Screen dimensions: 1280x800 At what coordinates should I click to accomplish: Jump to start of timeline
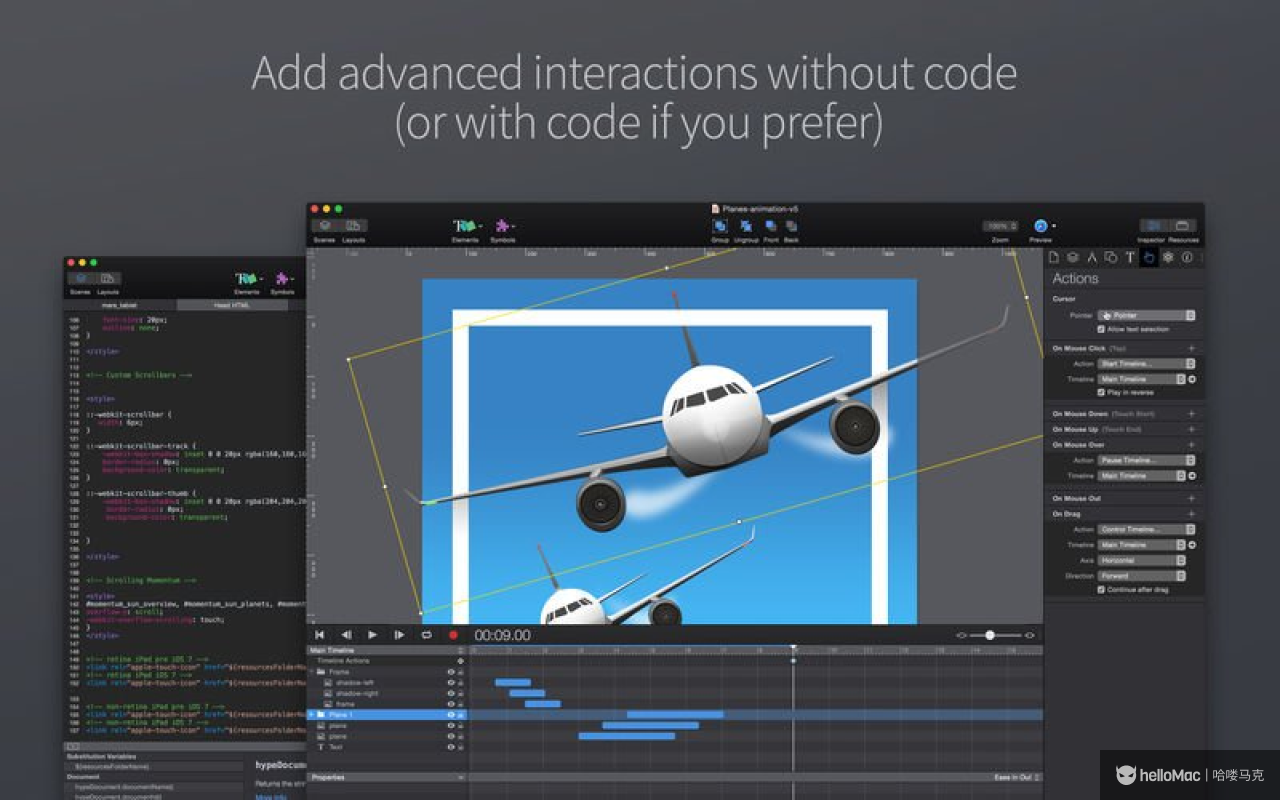pyautogui.click(x=320, y=634)
